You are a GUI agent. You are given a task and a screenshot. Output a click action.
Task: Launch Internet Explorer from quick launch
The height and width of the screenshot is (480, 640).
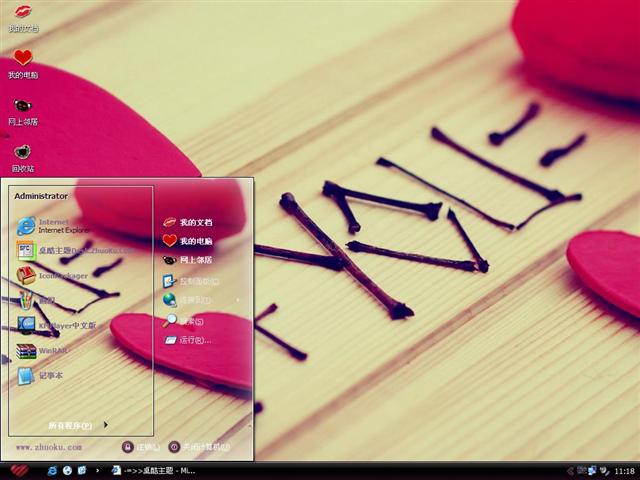(x=52, y=471)
